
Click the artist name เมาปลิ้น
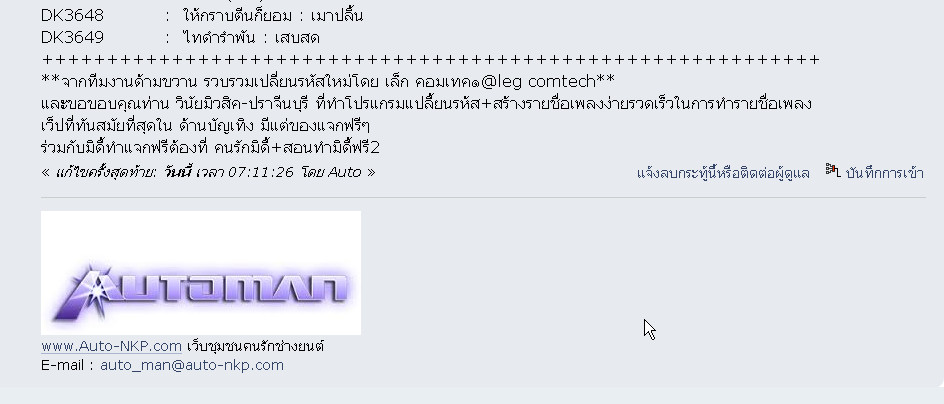(337, 16)
